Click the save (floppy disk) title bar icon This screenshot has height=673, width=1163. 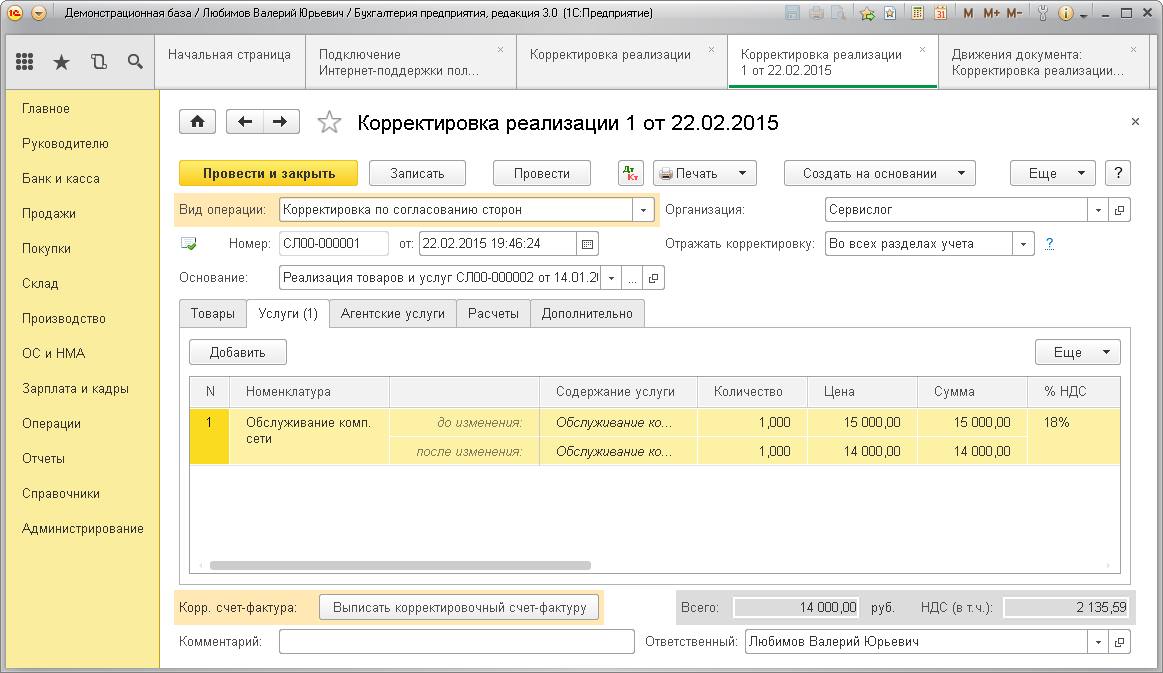pos(792,13)
